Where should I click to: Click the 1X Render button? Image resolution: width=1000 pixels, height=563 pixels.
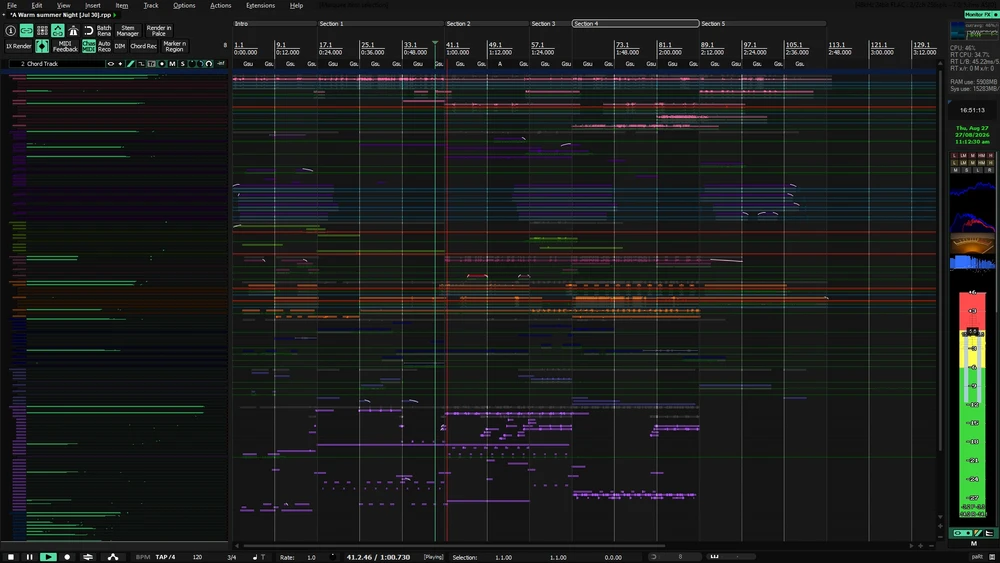tap(18, 46)
